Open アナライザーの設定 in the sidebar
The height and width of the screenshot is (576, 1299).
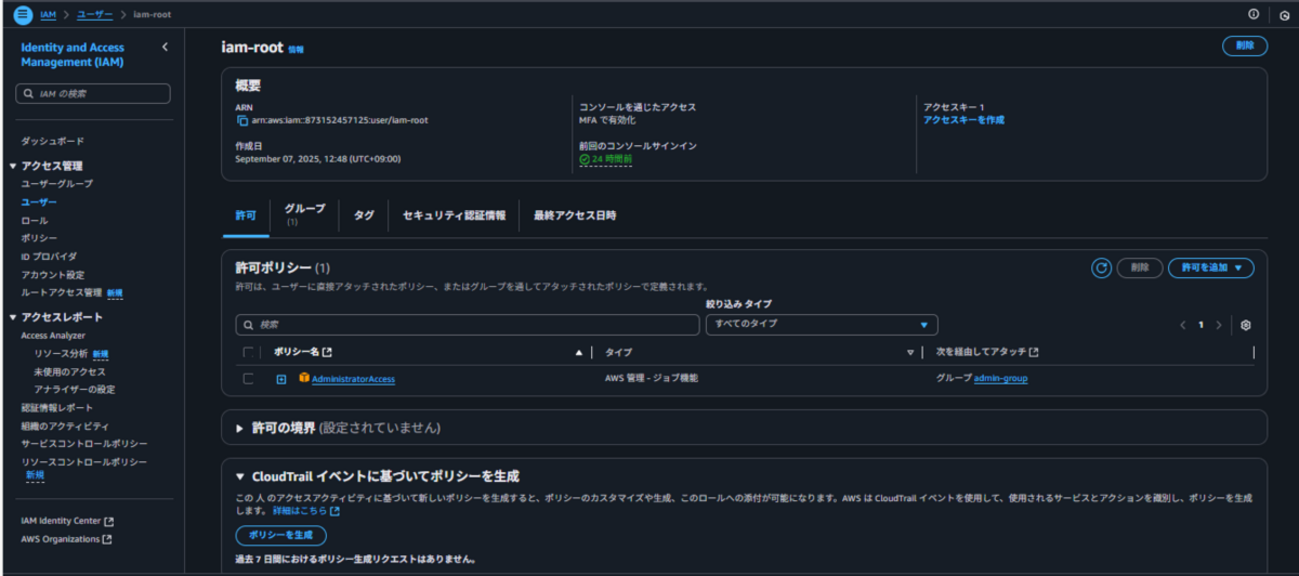[x=74, y=390]
